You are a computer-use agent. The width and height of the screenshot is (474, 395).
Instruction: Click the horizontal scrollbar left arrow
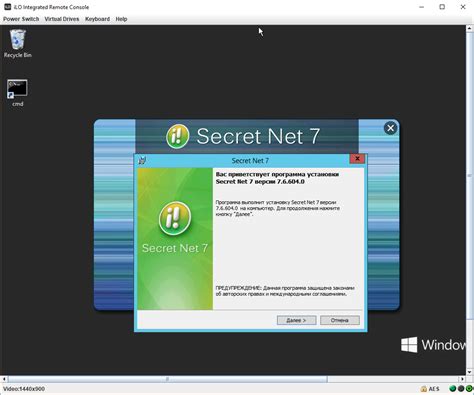click(4, 379)
